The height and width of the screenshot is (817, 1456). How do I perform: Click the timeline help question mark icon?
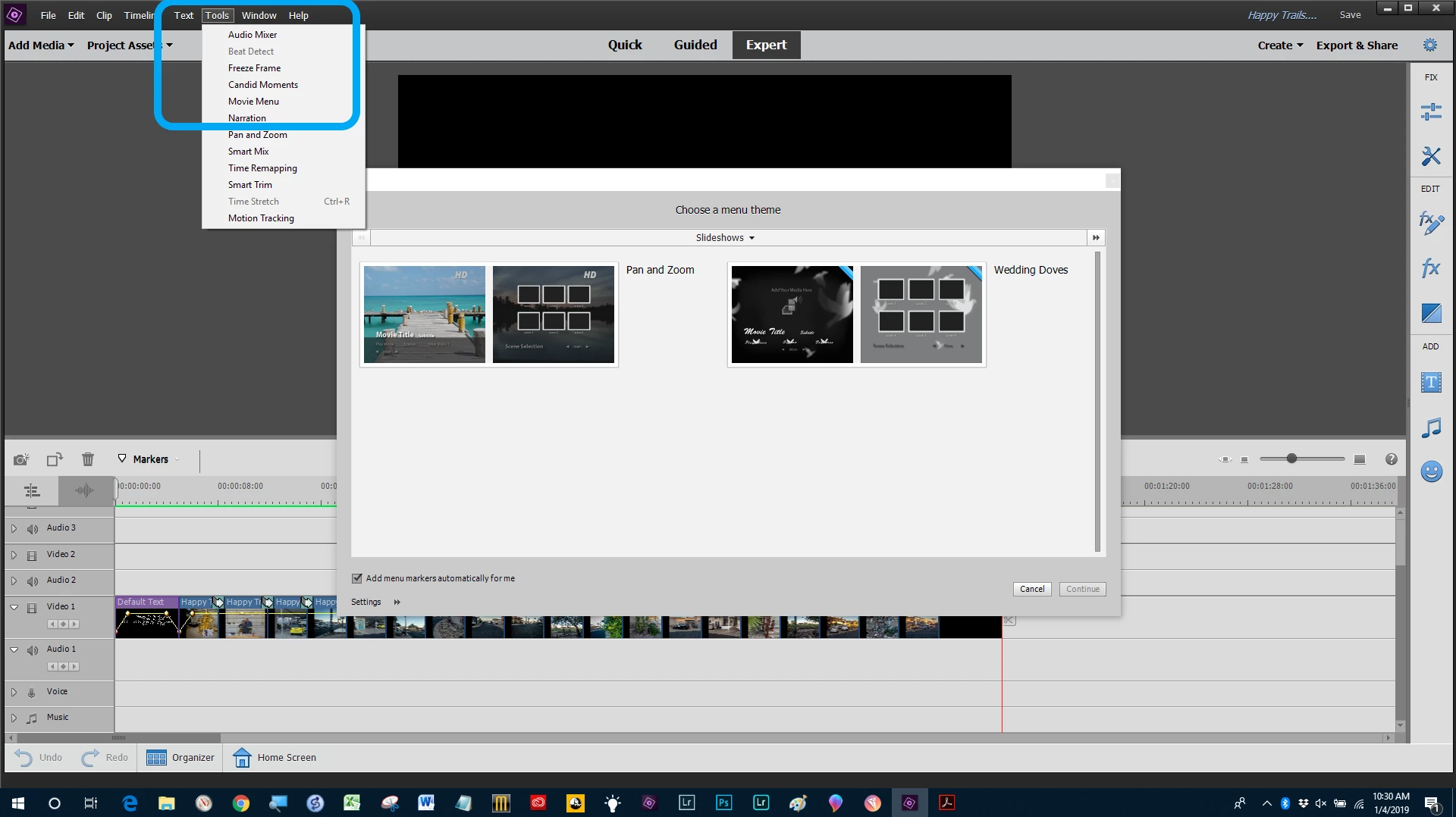1392,459
